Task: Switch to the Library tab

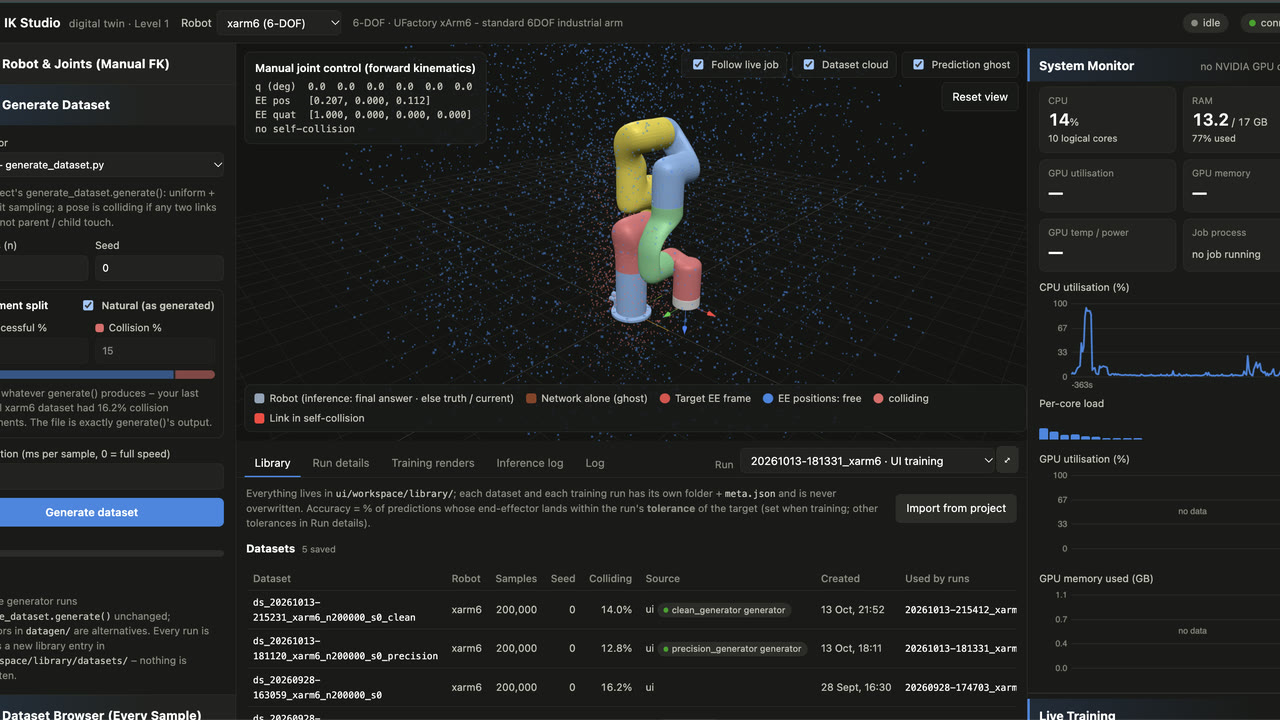Action: click(x=272, y=463)
